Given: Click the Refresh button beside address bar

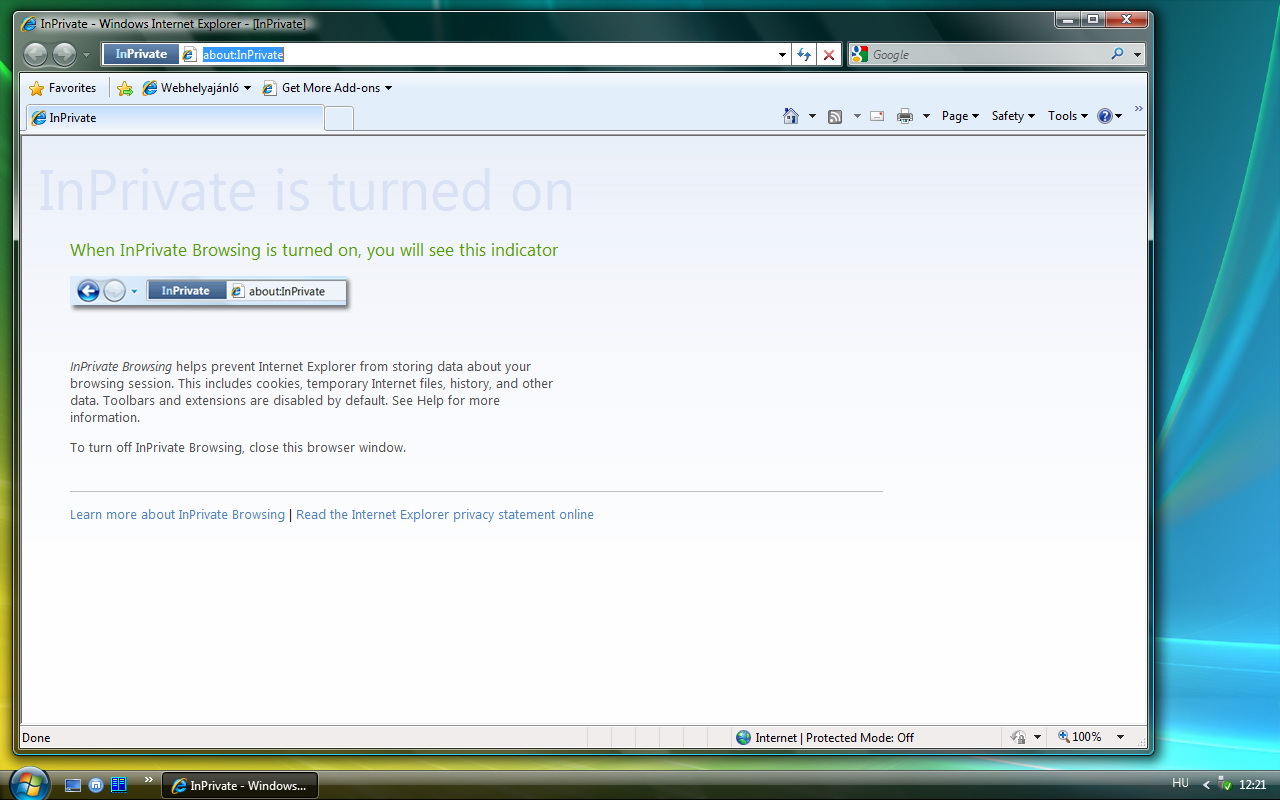Looking at the screenshot, I should point(803,55).
